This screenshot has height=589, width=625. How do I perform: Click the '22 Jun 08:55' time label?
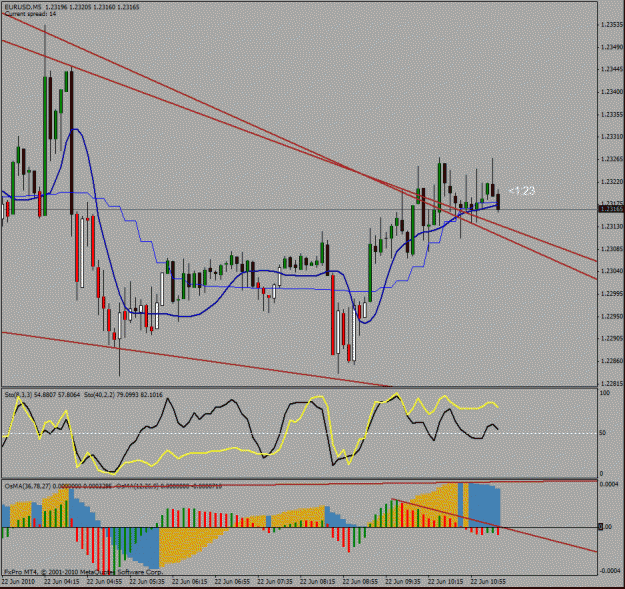pyautogui.click(x=360, y=582)
